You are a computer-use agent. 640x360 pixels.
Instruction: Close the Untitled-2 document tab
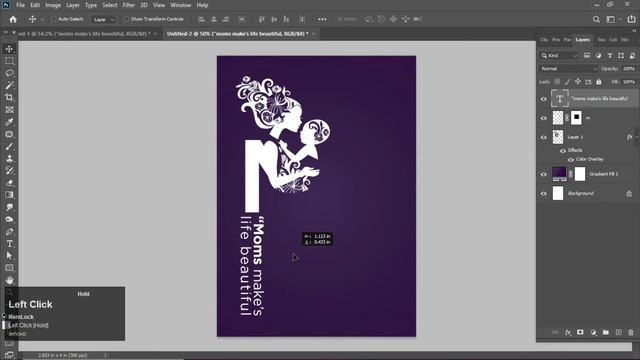pos(313,34)
